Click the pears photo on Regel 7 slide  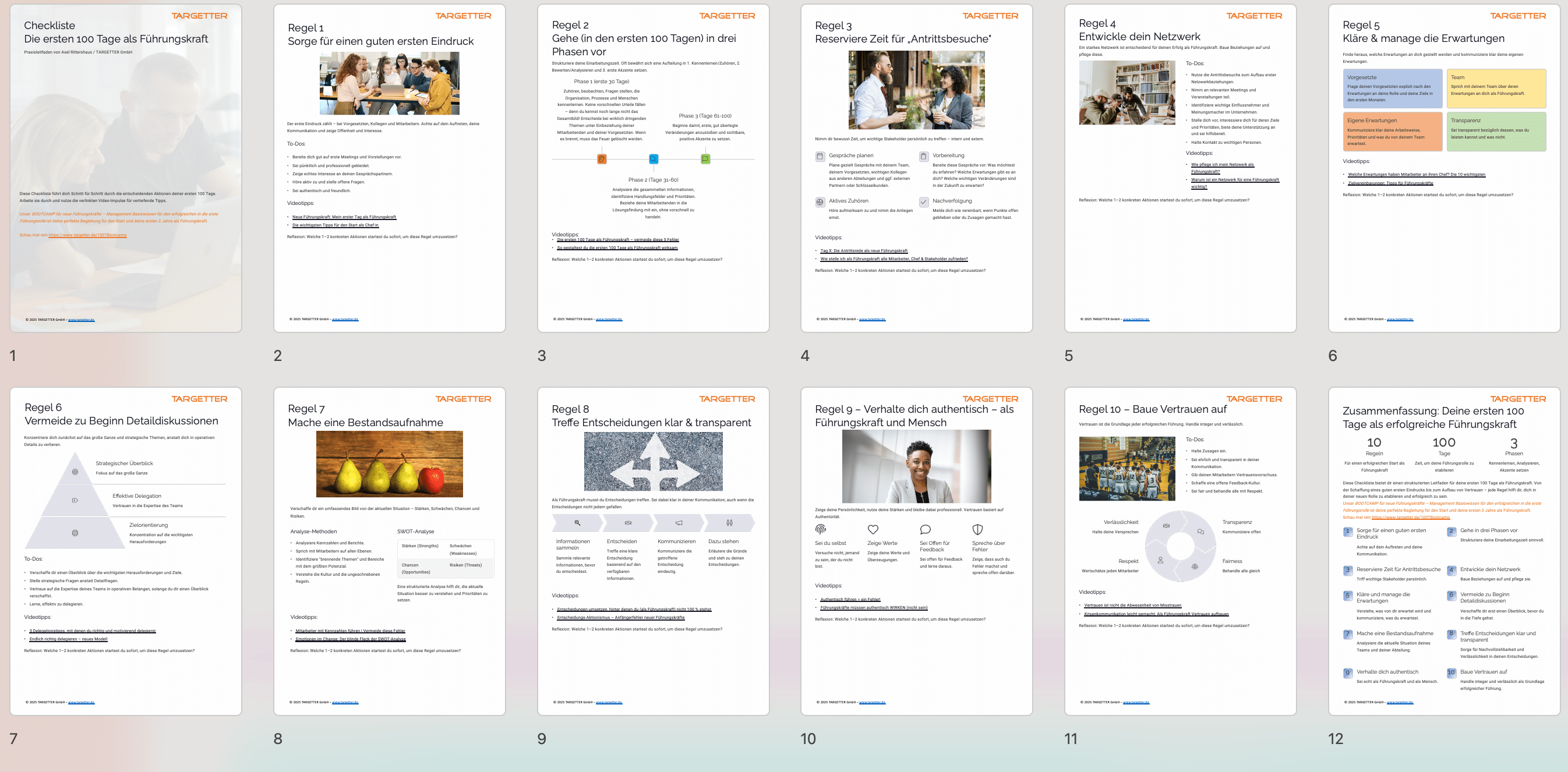(x=390, y=464)
